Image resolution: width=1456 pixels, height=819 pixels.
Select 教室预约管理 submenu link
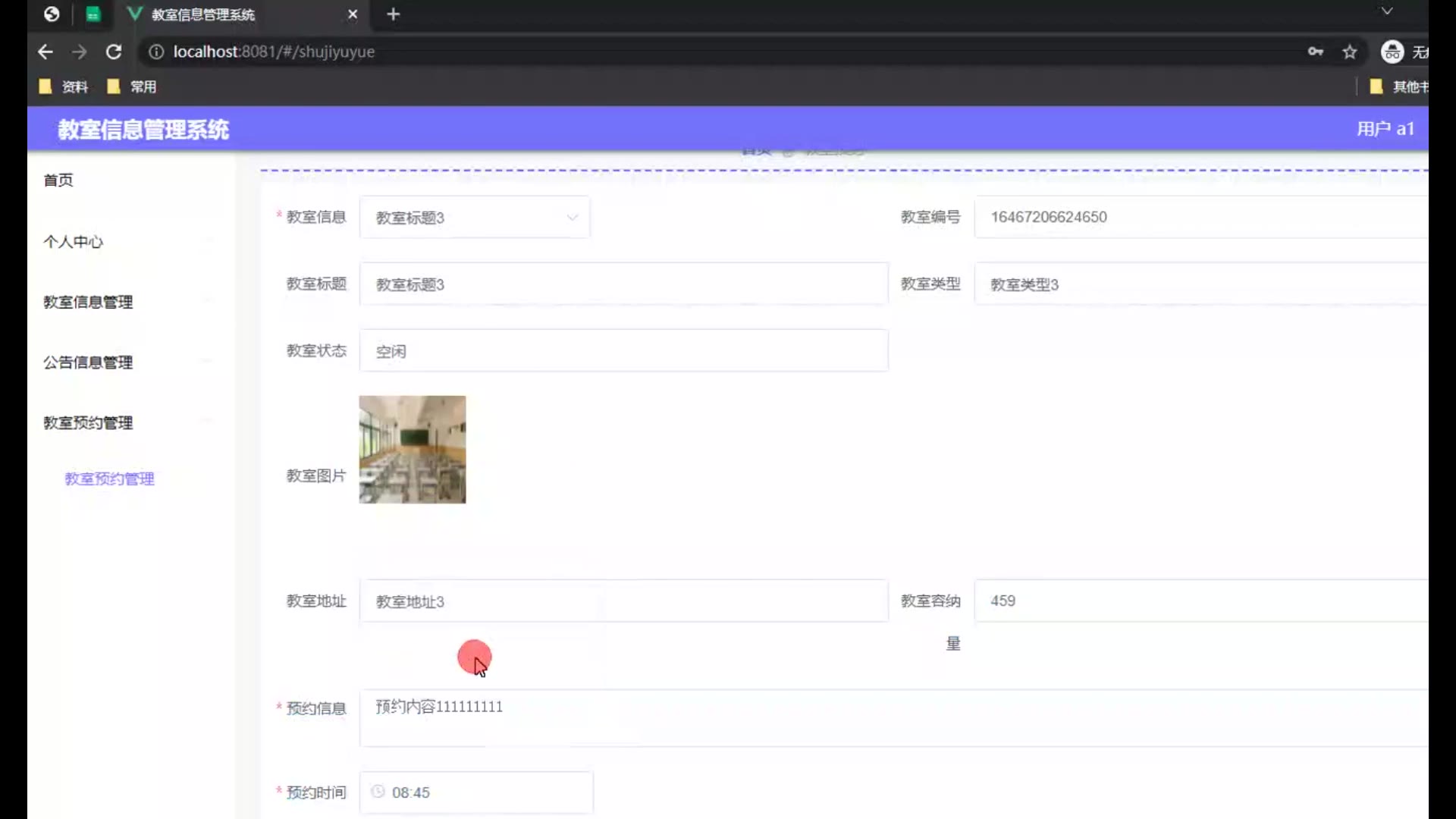109,479
